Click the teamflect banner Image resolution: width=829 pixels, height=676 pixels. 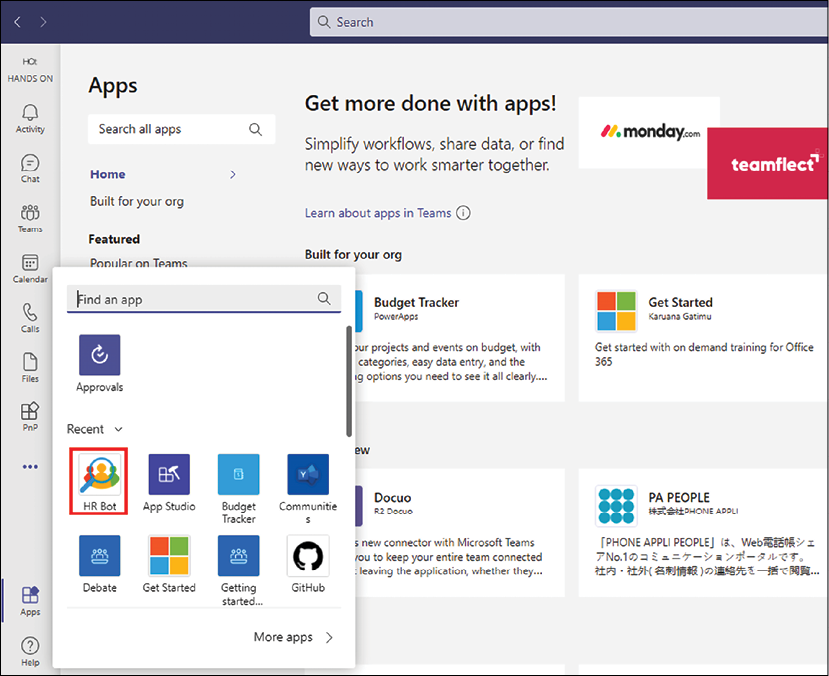point(768,163)
